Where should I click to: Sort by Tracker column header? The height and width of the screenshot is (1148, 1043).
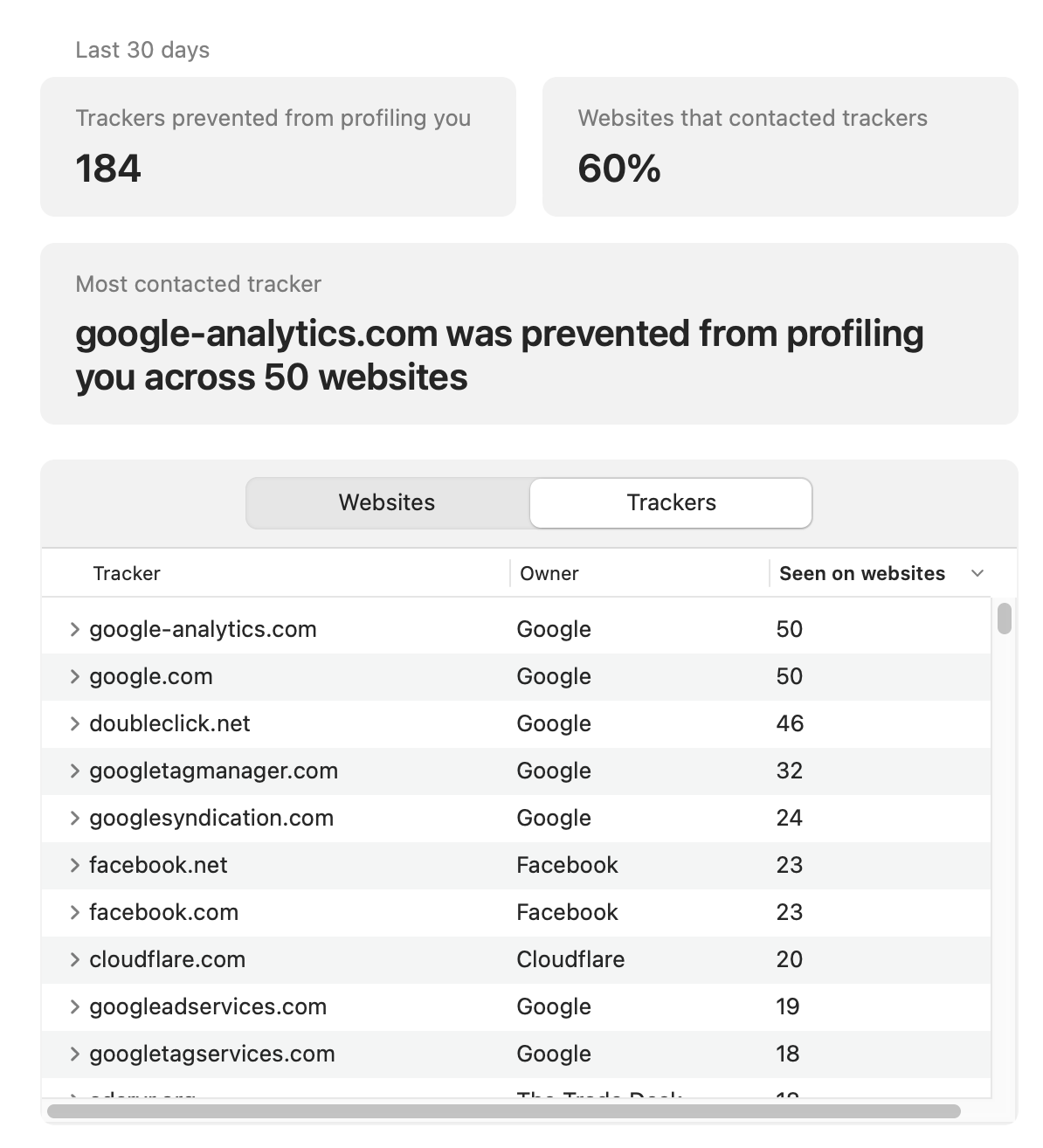click(x=127, y=573)
